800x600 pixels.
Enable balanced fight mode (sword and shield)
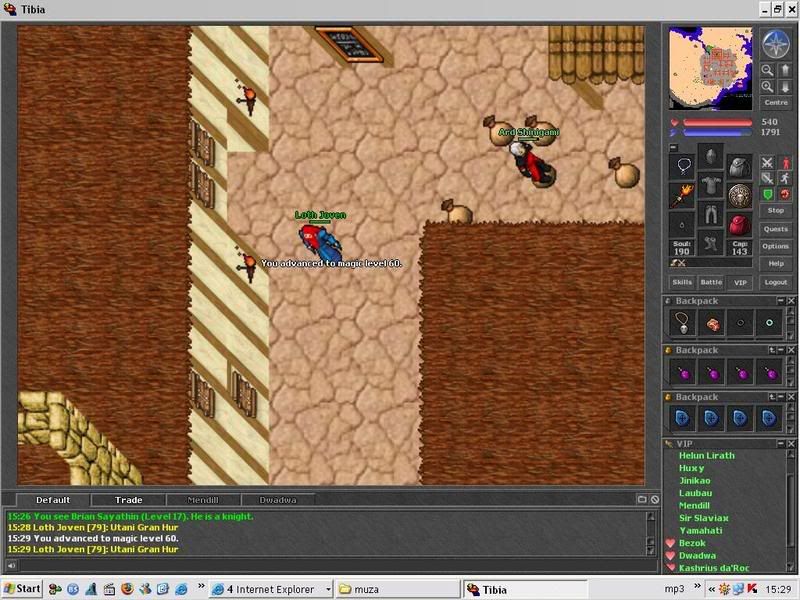(x=767, y=179)
